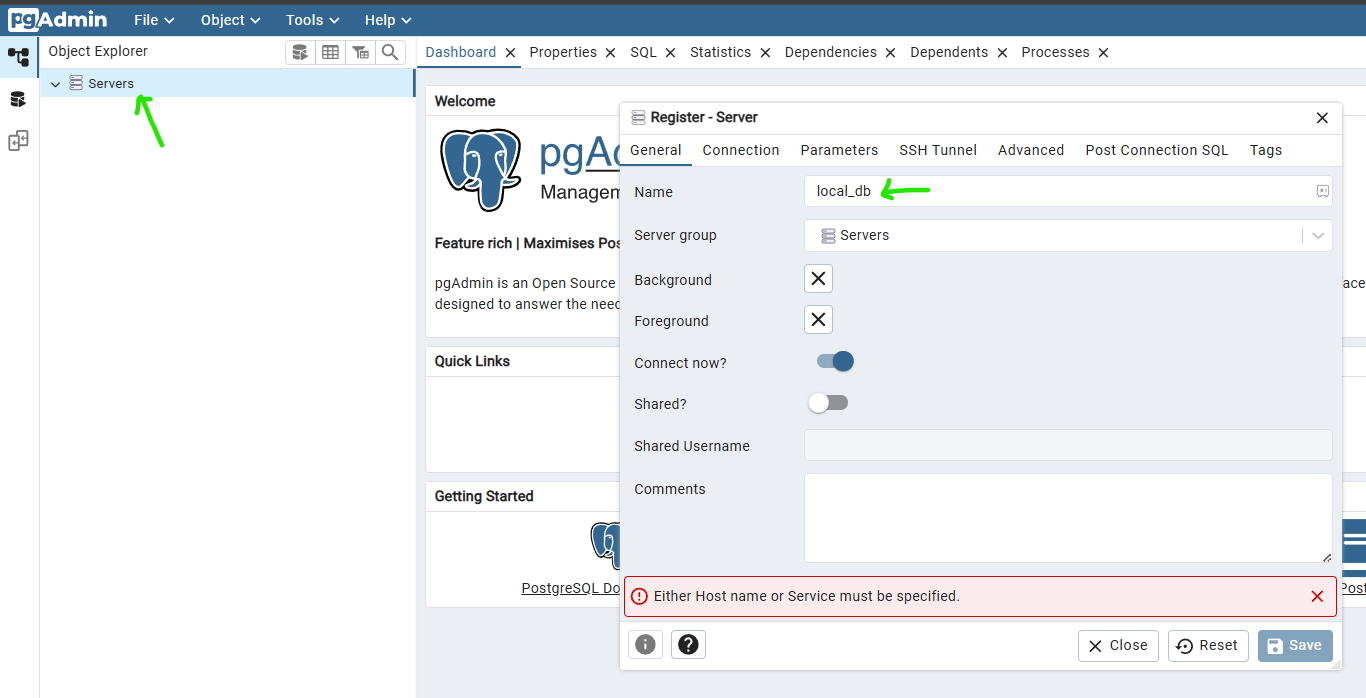Screen dimensions: 1366x698
Task: Collapse the Servers tree node chevron
Action: (55, 84)
